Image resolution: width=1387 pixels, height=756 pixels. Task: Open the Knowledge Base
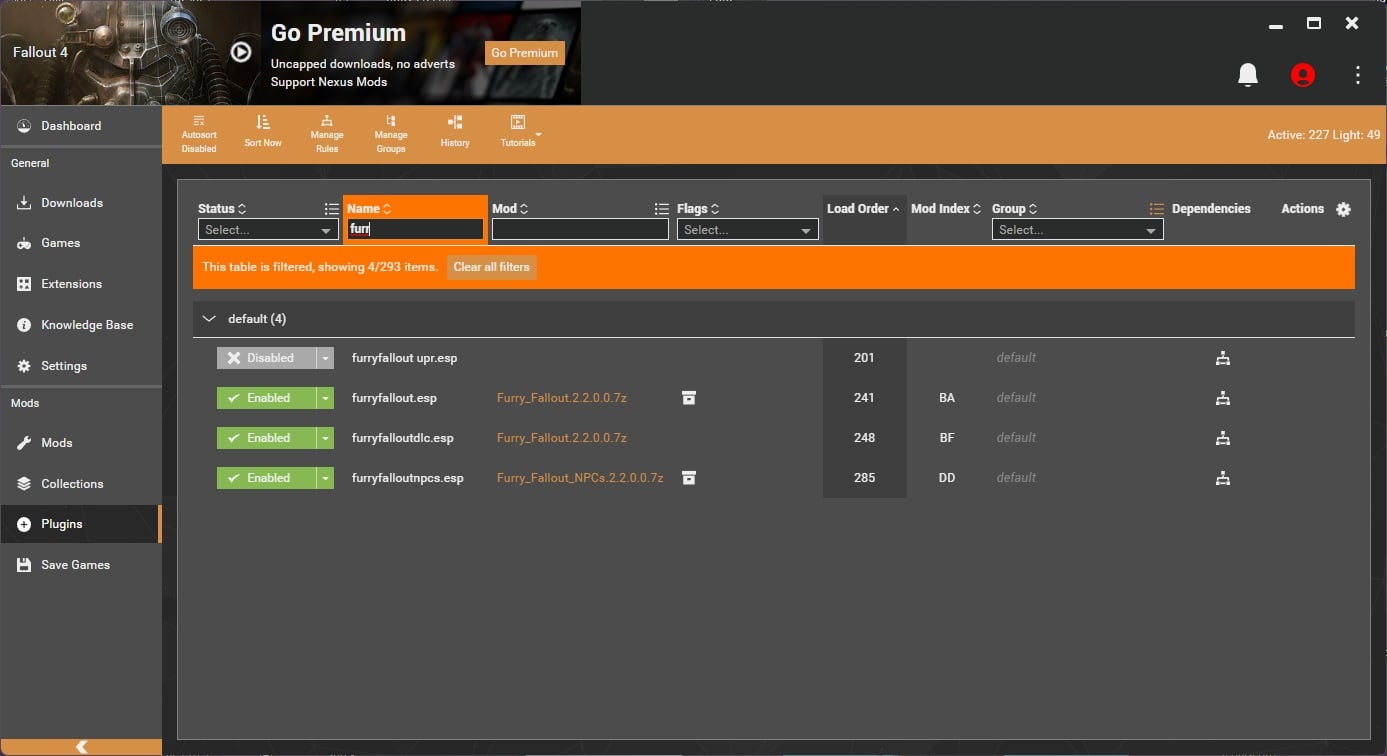coord(81,325)
